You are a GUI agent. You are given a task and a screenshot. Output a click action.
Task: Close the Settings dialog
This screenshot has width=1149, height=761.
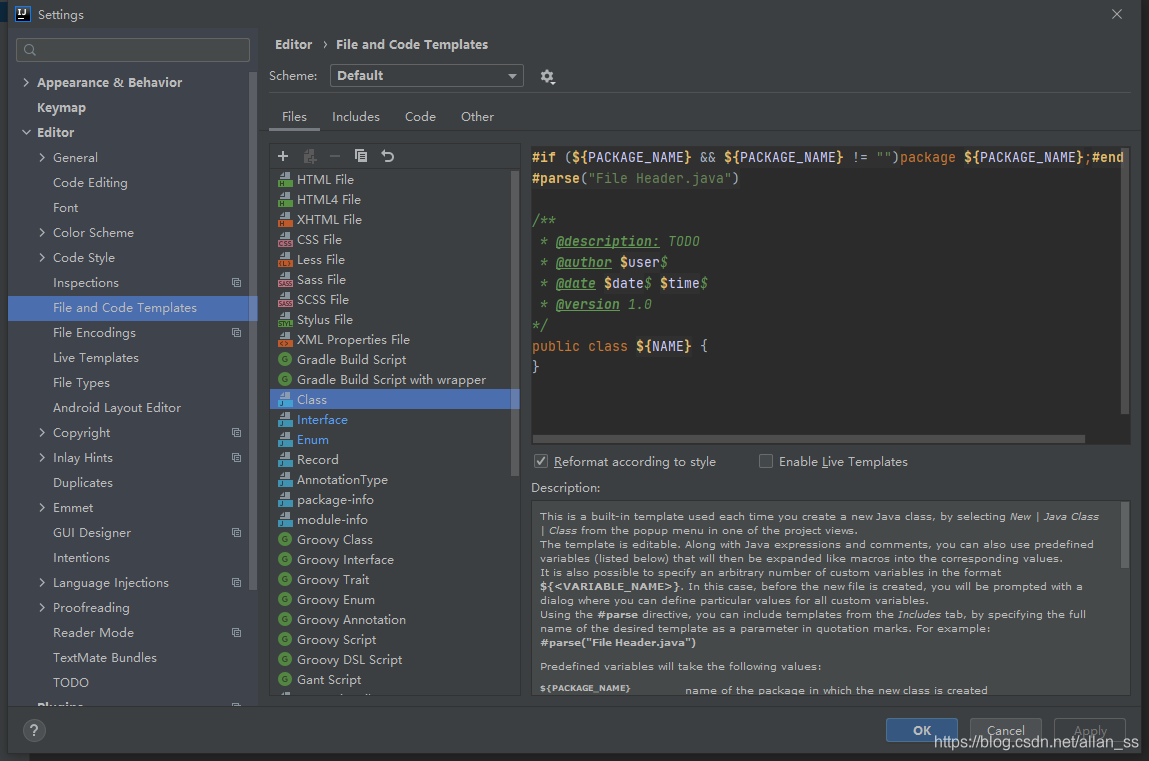click(x=1117, y=14)
